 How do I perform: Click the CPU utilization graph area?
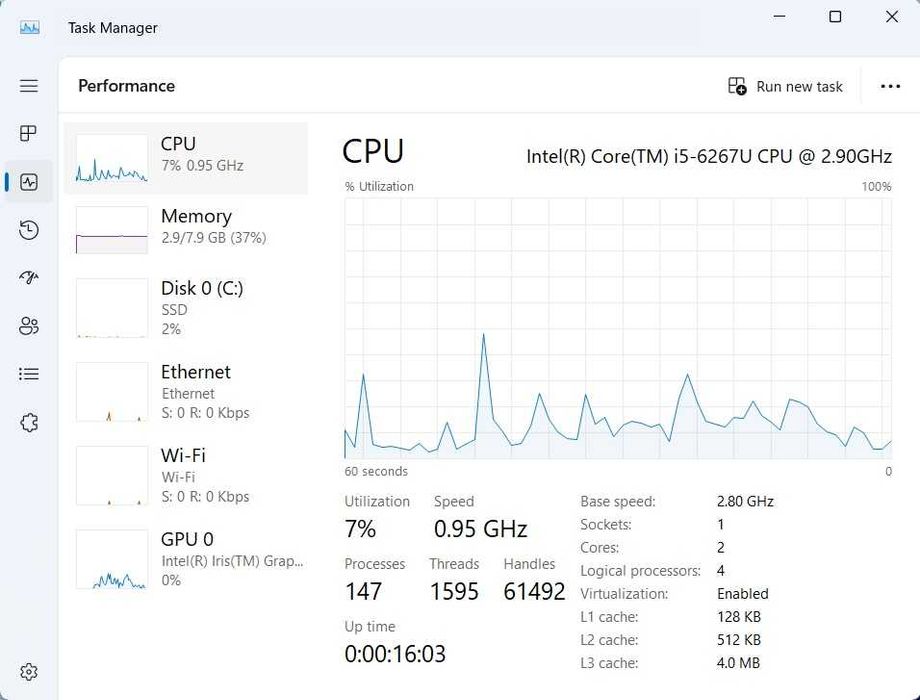click(617, 328)
